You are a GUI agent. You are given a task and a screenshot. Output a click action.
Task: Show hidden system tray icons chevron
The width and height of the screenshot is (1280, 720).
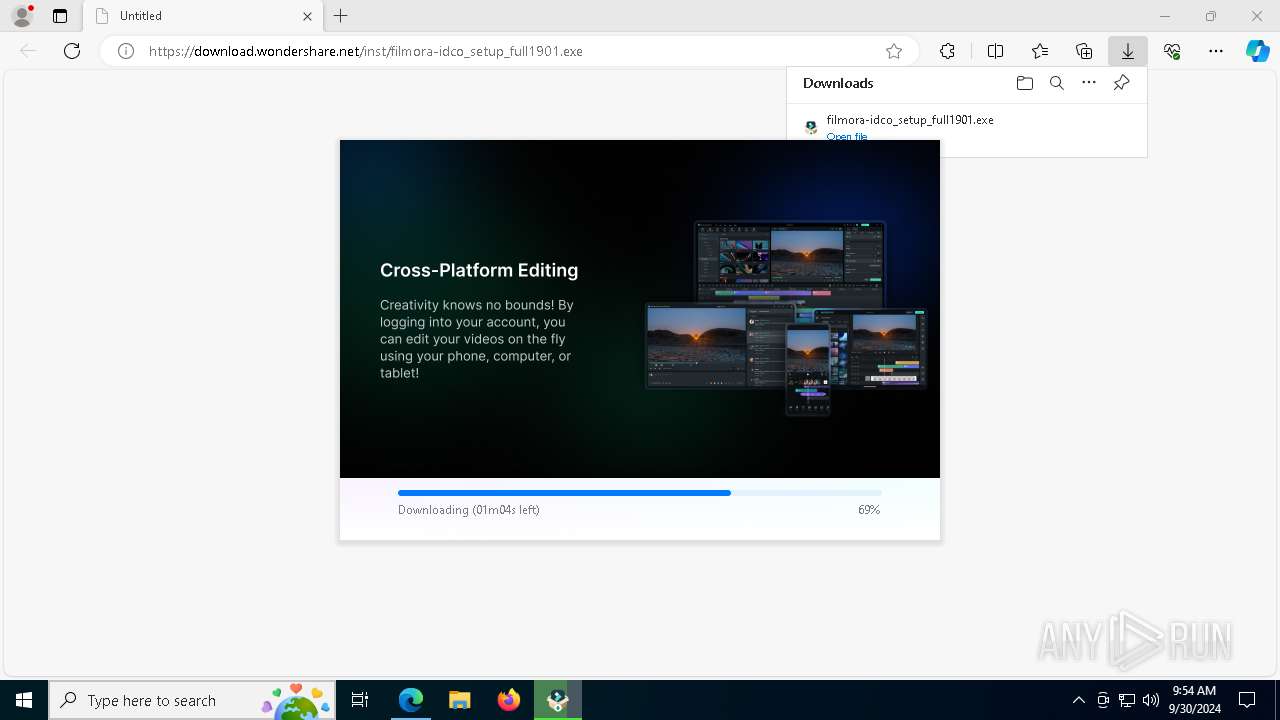1078,700
